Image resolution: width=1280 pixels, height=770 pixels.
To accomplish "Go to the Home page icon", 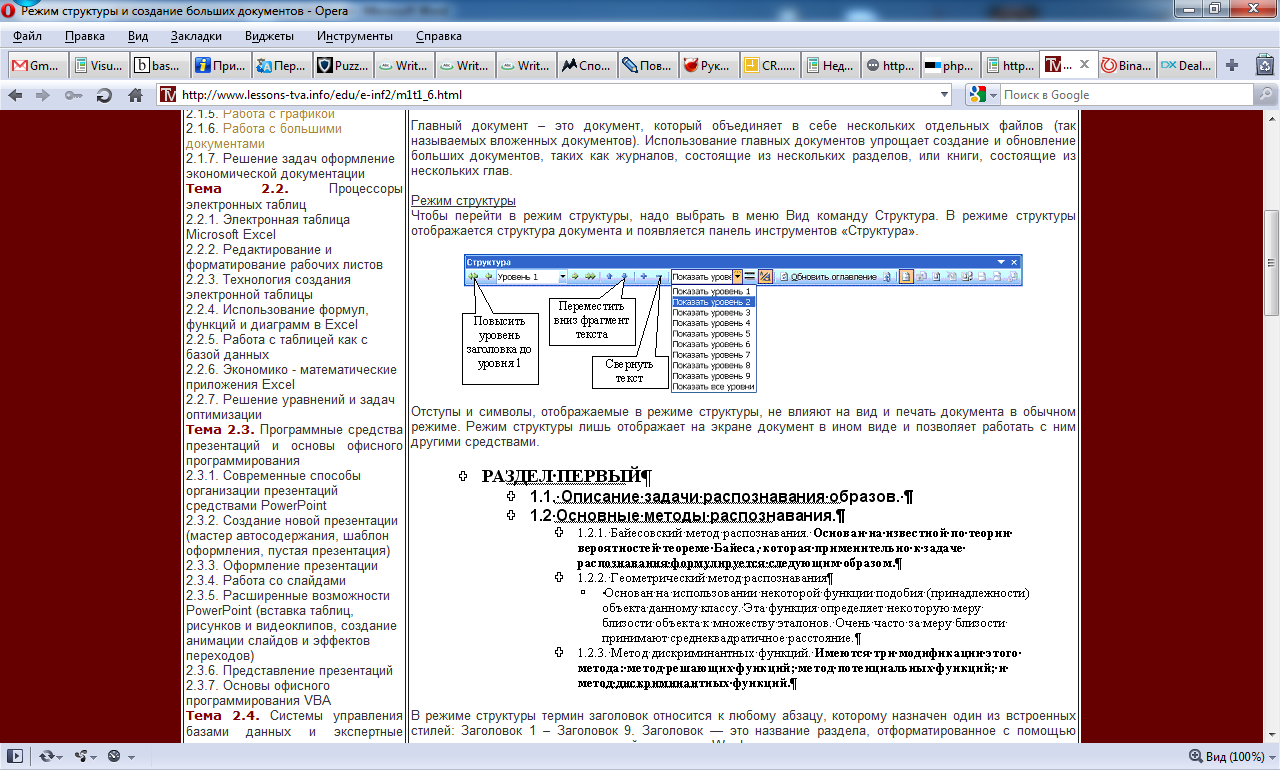I will coord(135,95).
